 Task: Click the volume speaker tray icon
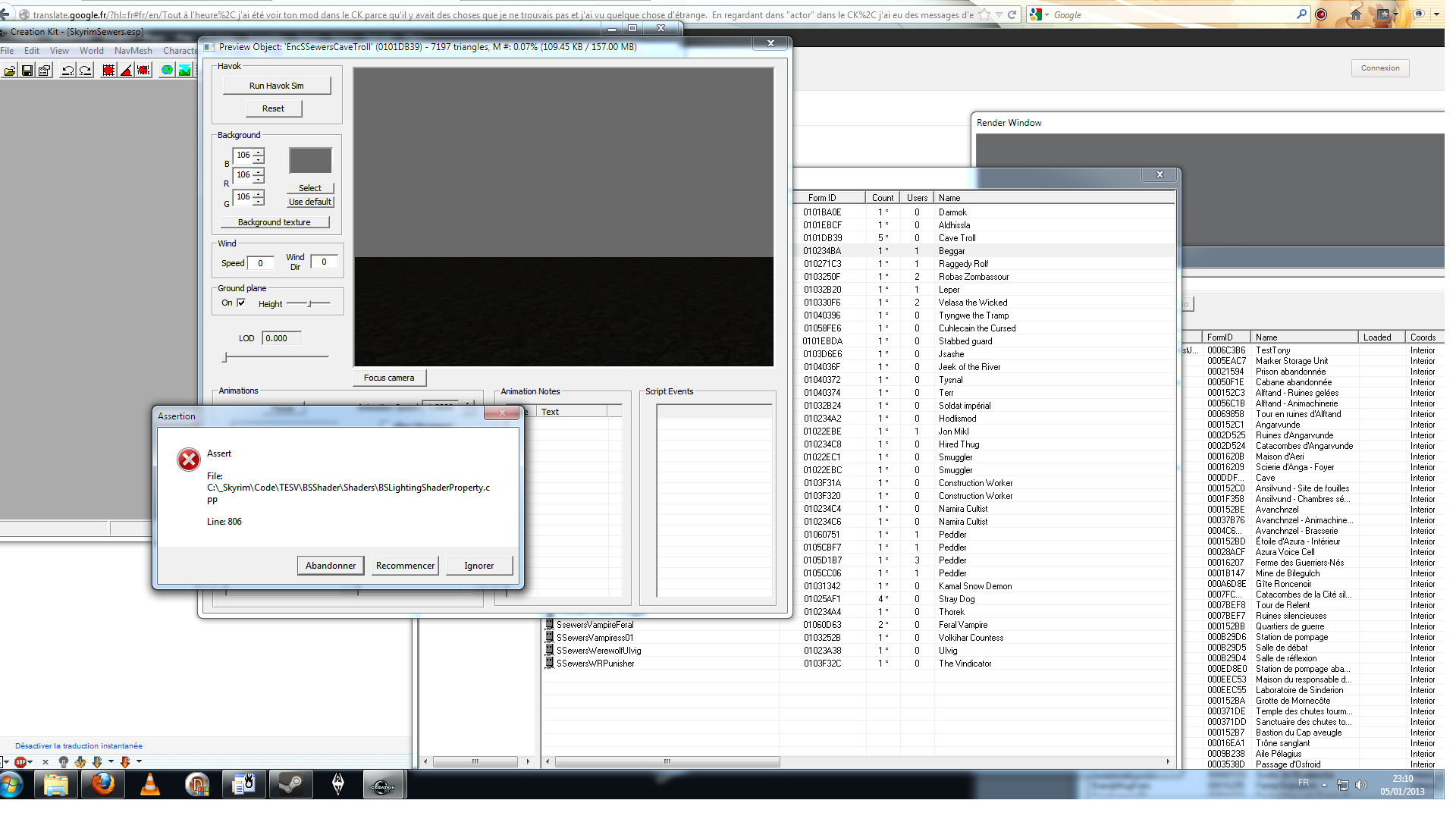[1361, 785]
